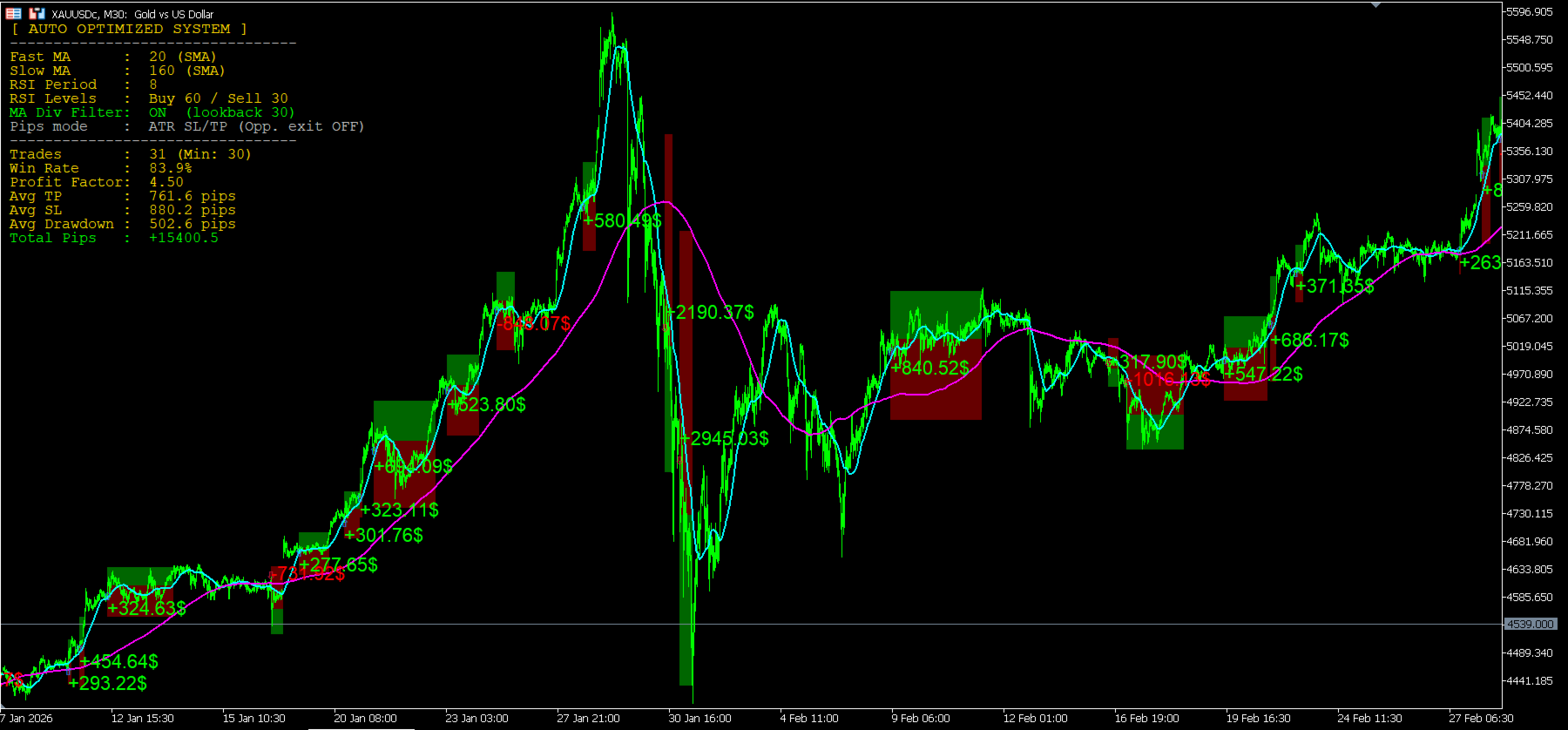Click the Total Pips value '+15400.5'

point(184,238)
